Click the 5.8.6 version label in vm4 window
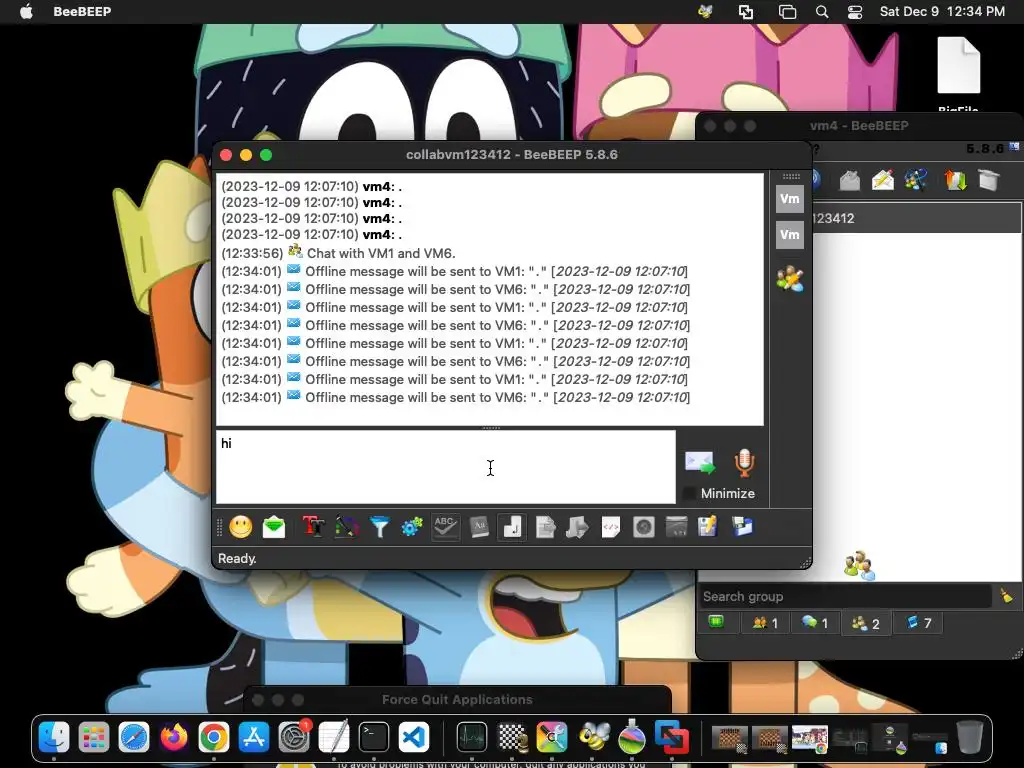 [x=985, y=149]
